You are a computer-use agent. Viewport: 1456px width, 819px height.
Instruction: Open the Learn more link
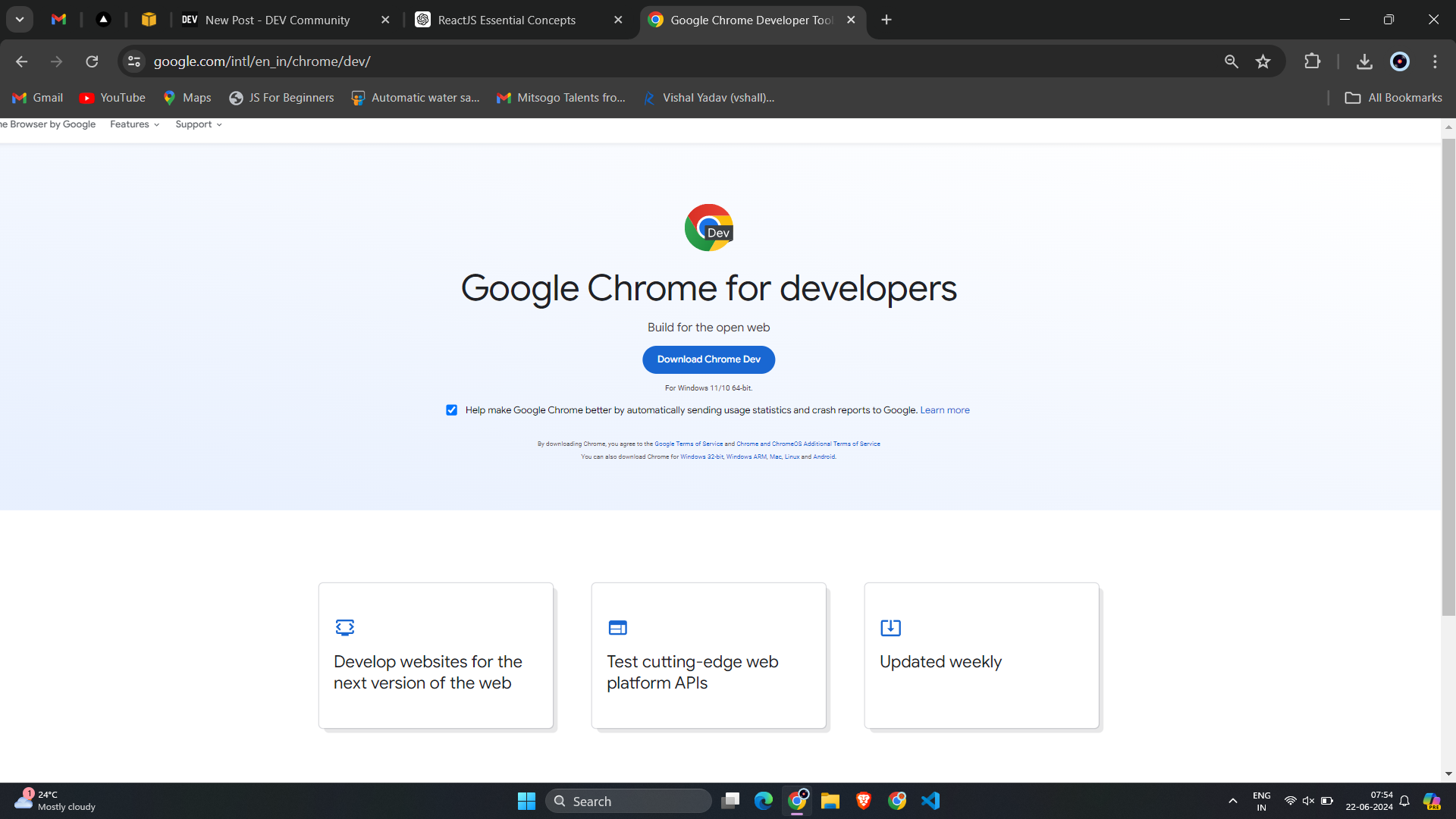click(x=944, y=409)
